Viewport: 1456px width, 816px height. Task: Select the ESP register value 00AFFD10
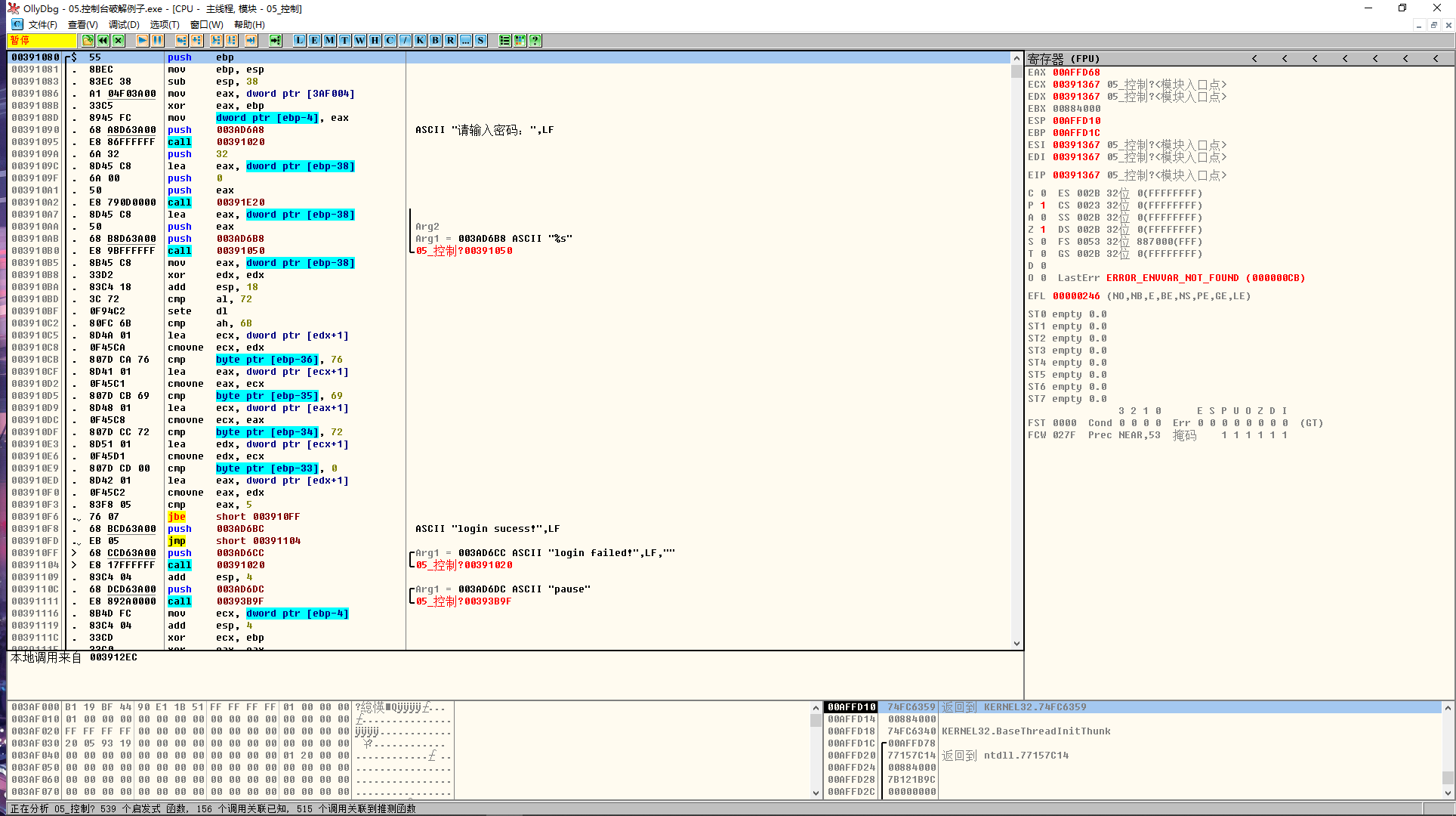1076,121
